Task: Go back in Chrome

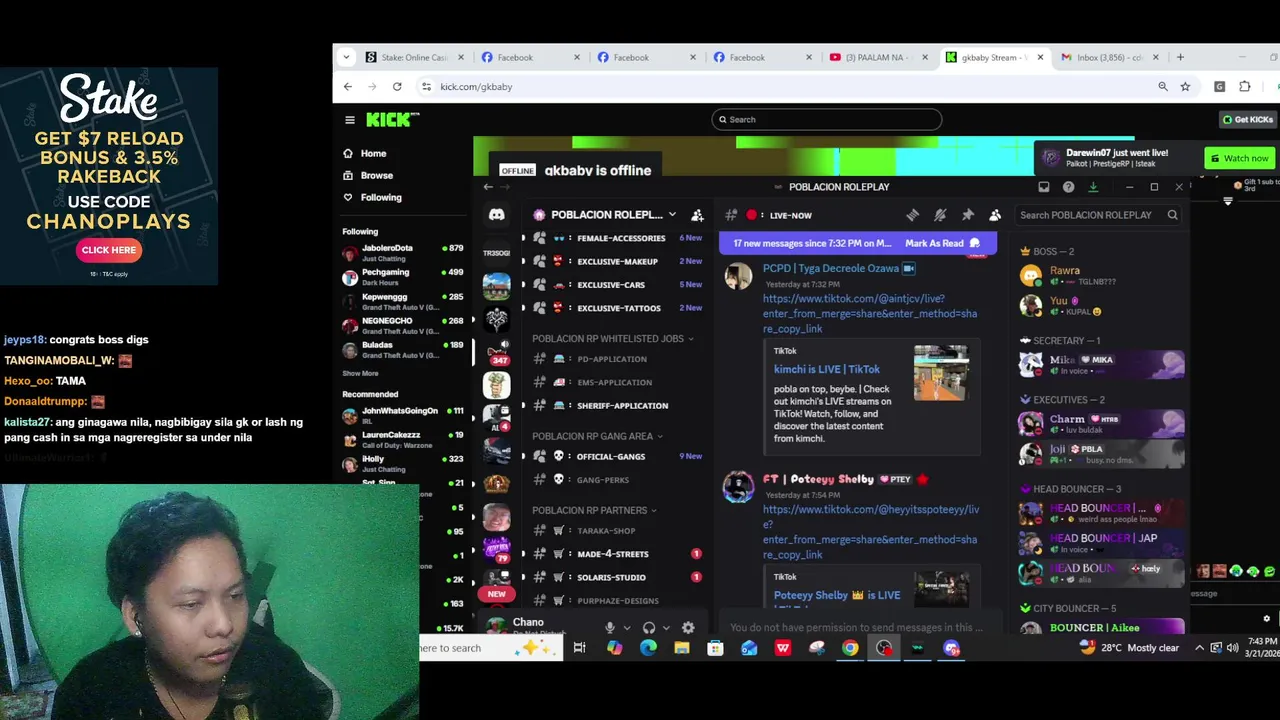Action: tap(348, 87)
